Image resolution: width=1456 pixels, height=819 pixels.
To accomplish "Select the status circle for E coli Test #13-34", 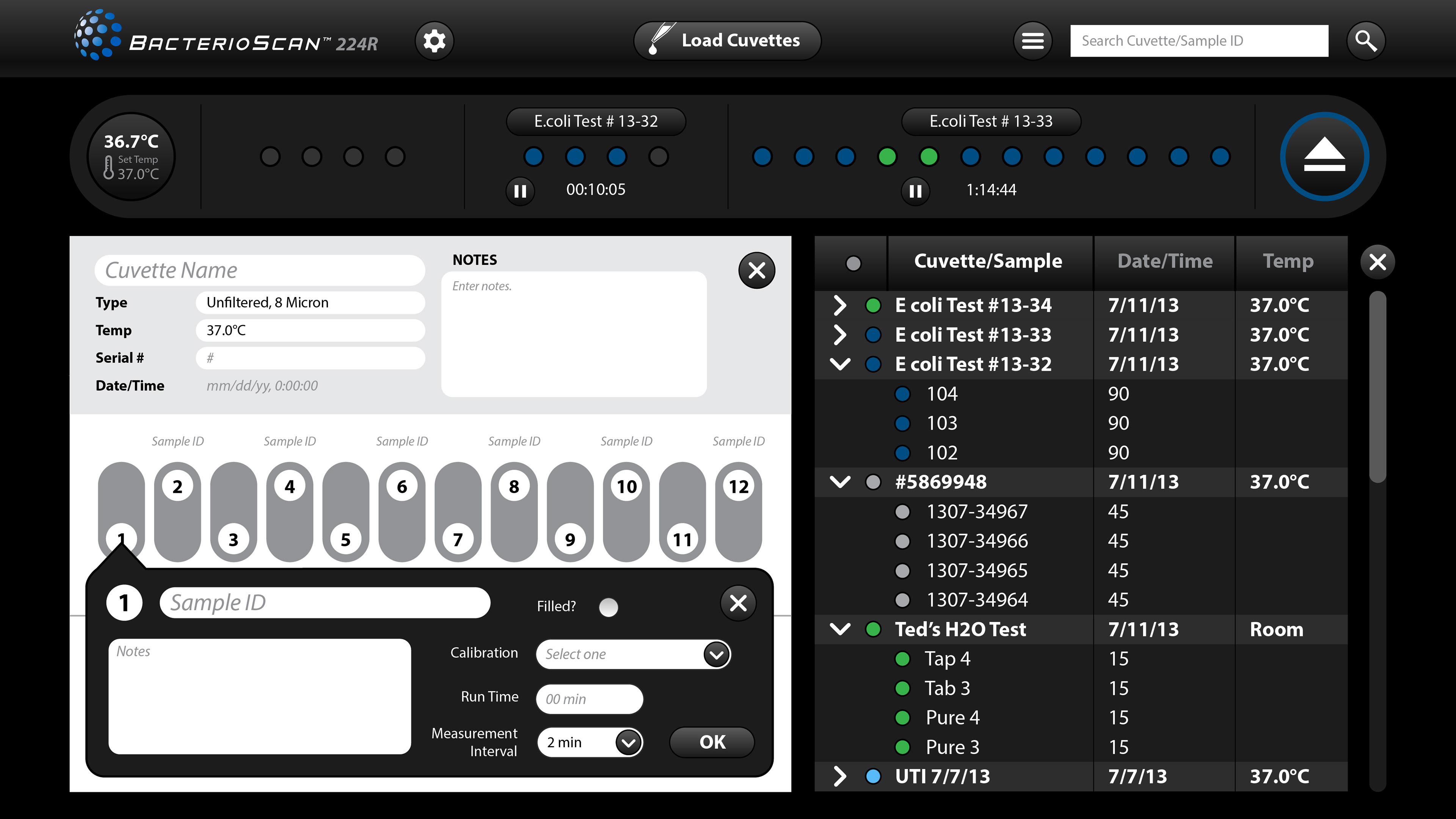I will click(873, 305).
